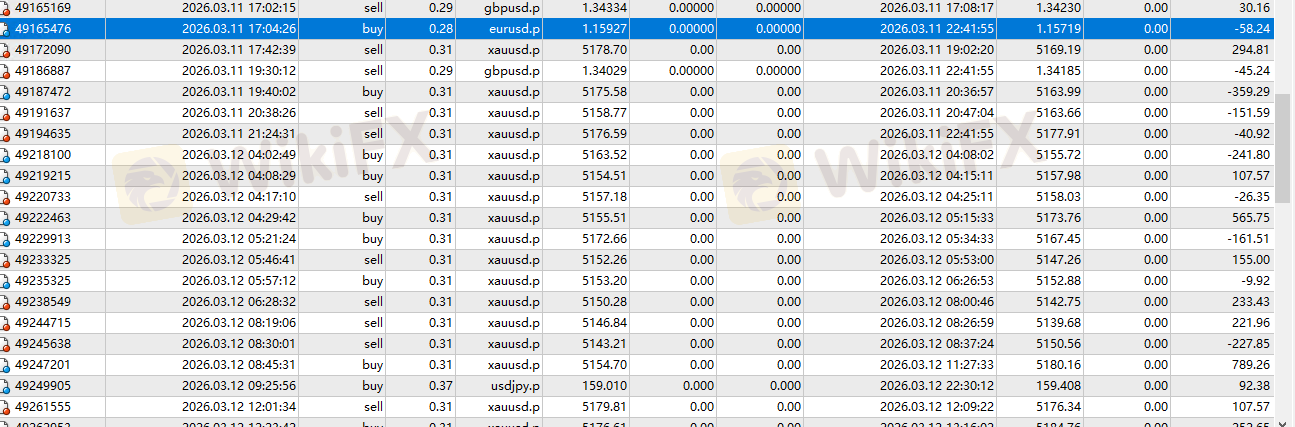Click close time 2026.03.12 06:26:53
Screen dimensions: 1295x427
(937, 281)
